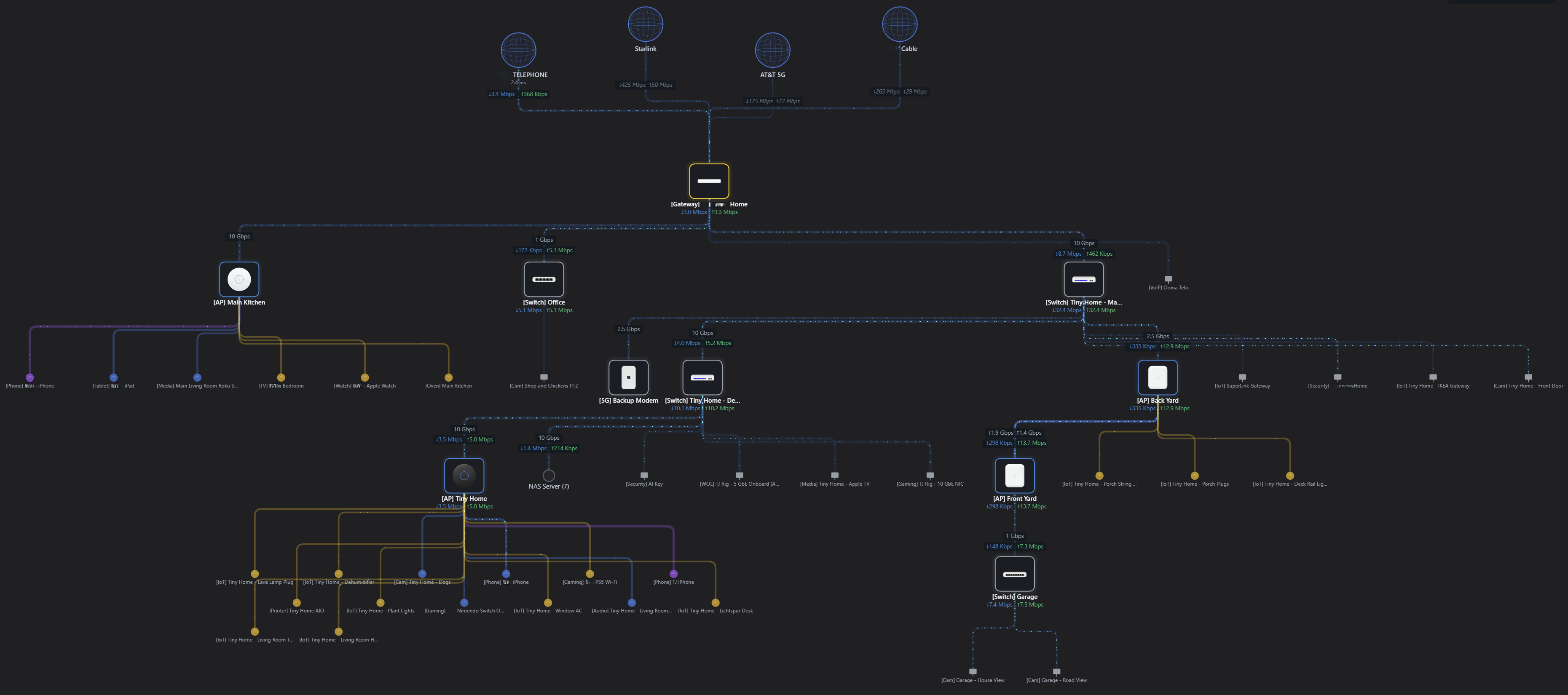Select the Starlink WAN globe icon
The height and width of the screenshot is (695, 1568).
[x=645, y=24]
